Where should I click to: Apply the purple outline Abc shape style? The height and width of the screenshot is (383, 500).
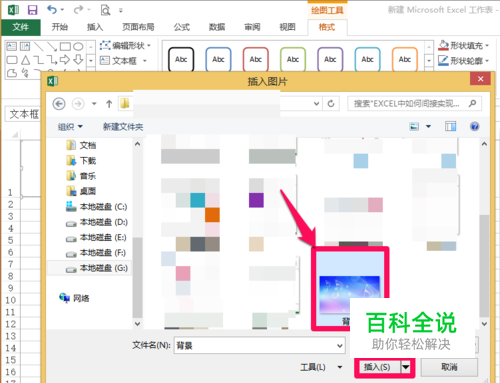coord(330,59)
